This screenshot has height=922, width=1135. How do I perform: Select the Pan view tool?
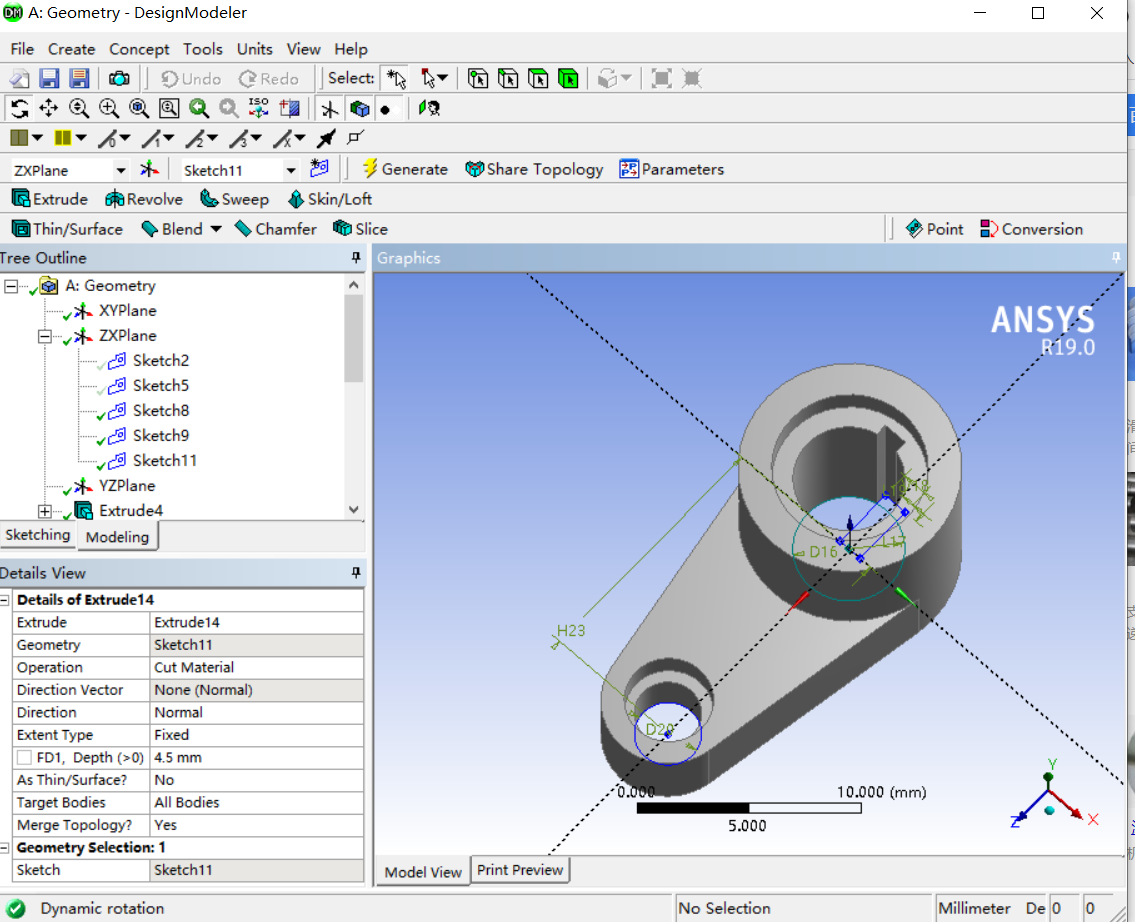point(48,109)
